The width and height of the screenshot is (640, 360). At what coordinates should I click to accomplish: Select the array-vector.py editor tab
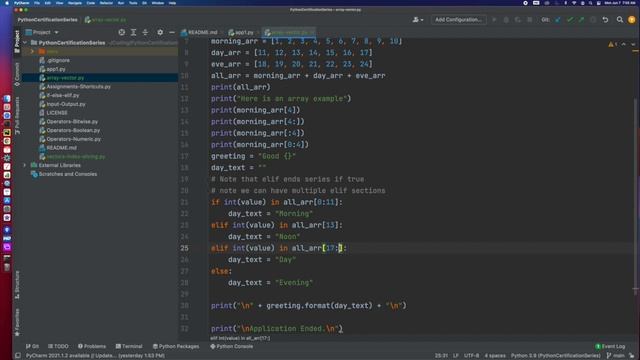click(x=289, y=32)
